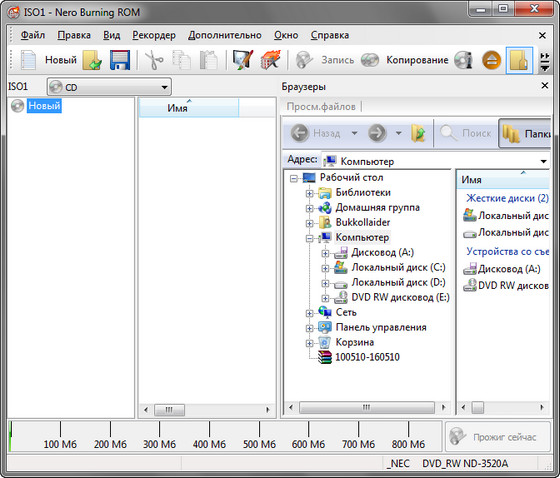Image resolution: width=560 pixels, height=478 pixels.
Task: Collapse the Рабочий стол tree node
Action: click(x=294, y=178)
